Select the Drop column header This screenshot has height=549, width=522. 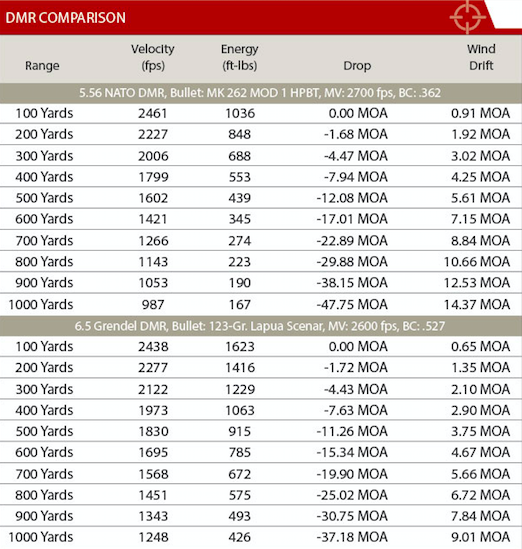[x=357, y=65]
